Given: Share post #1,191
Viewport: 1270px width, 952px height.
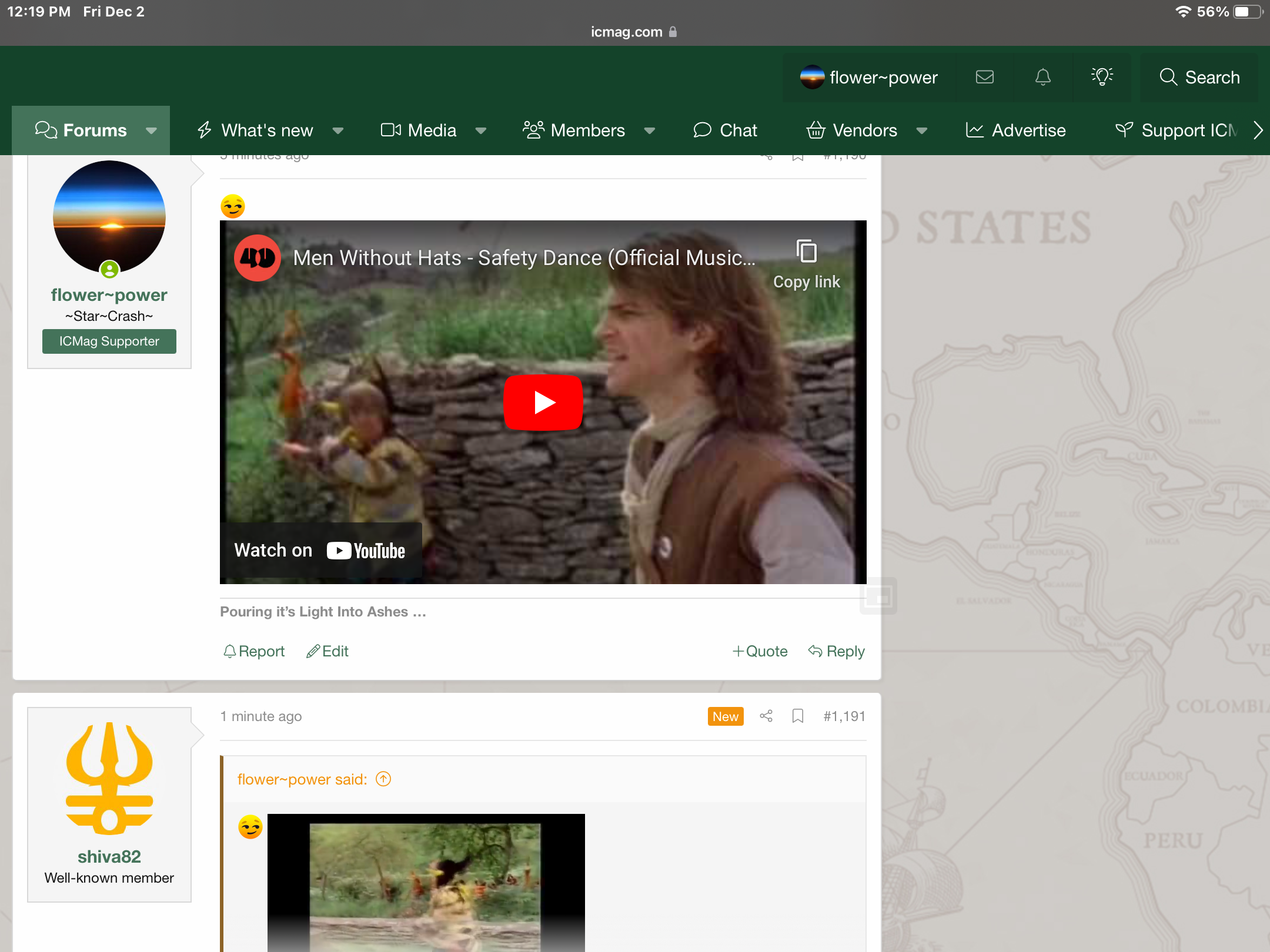Looking at the screenshot, I should [766, 716].
